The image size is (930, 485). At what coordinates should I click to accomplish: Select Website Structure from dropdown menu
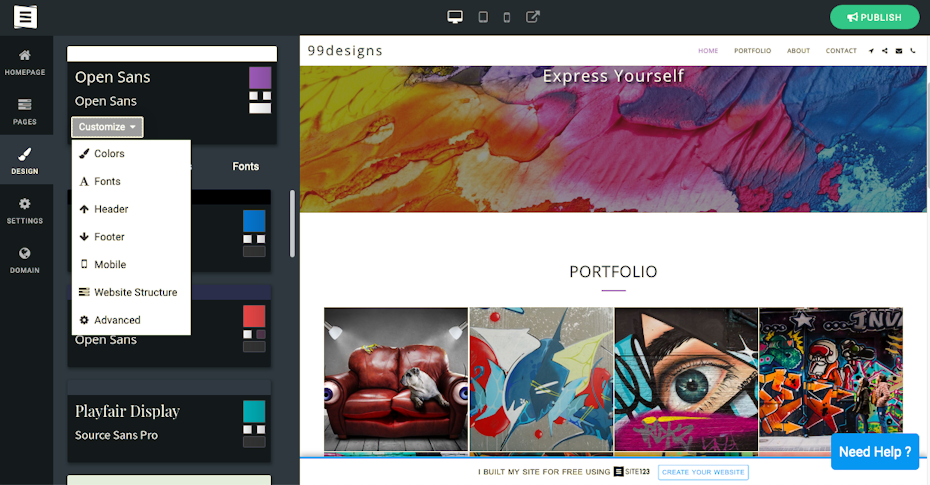(x=135, y=292)
